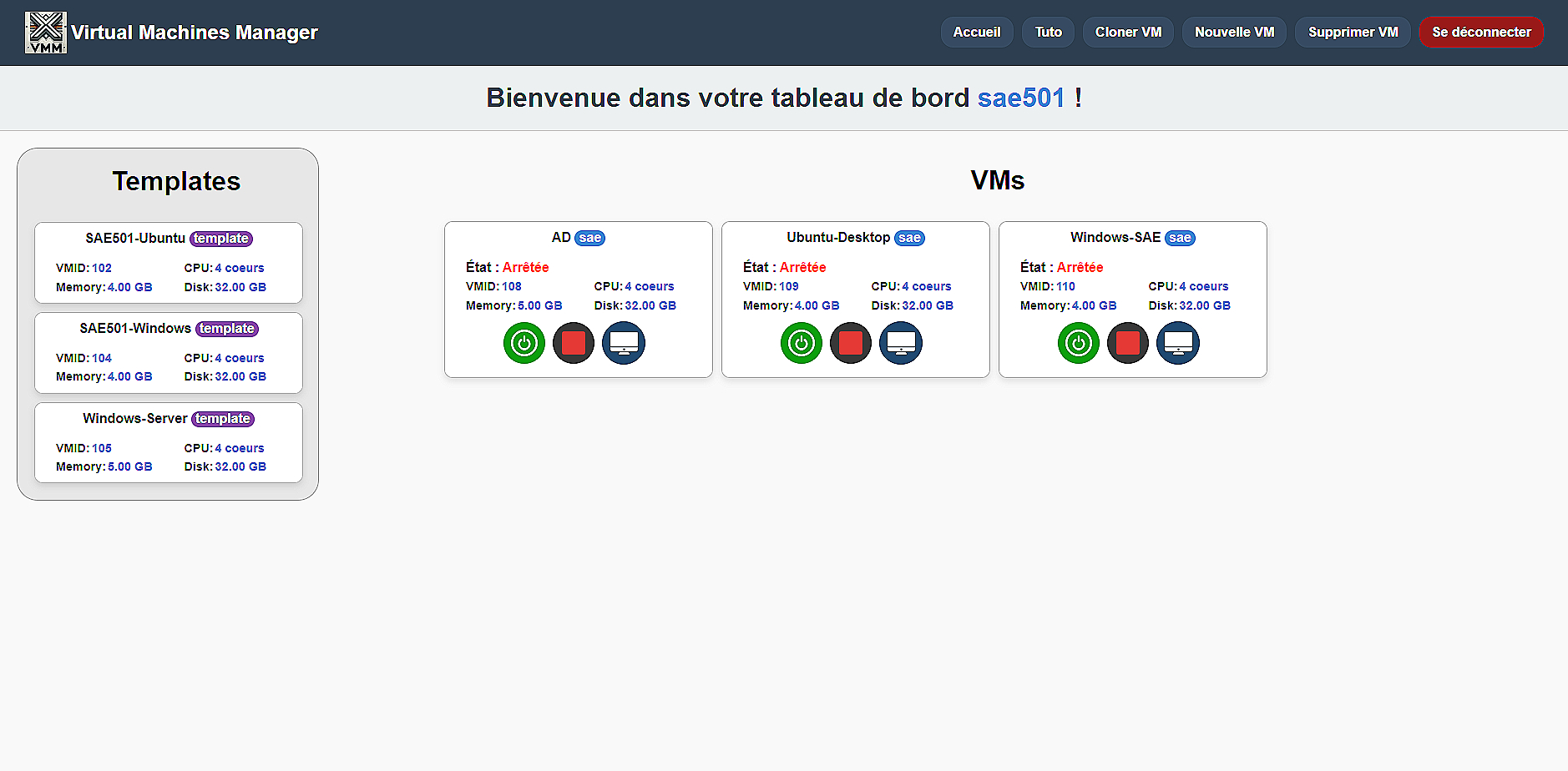Select the SAE501-Ubuntu template card
The width and height of the screenshot is (1568, 771).
(169, 263)
